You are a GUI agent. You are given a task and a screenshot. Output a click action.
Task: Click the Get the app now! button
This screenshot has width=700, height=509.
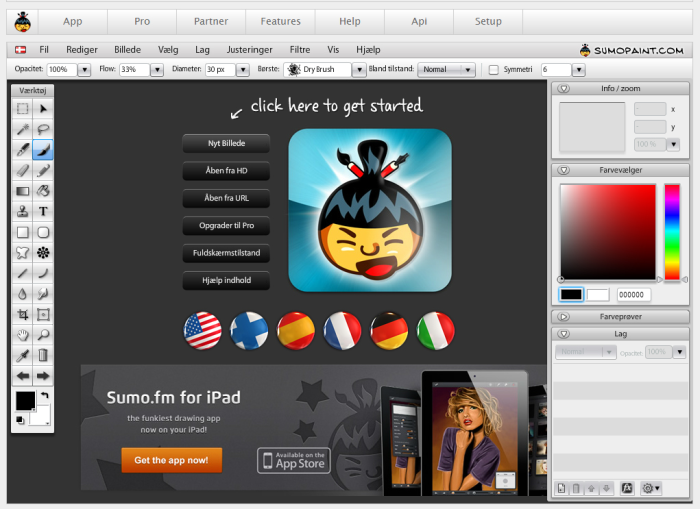[x=171, y=460]
